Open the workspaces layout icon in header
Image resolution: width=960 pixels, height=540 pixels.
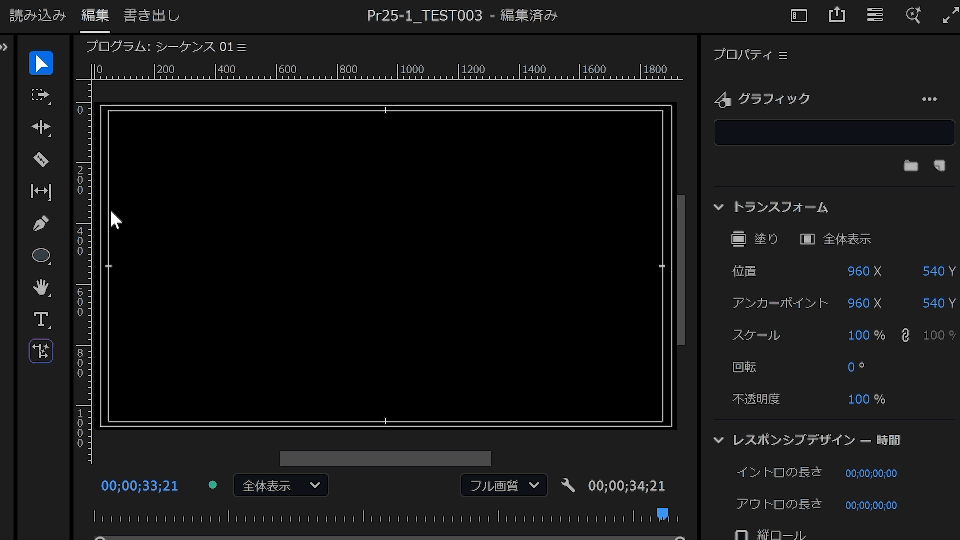799,15
